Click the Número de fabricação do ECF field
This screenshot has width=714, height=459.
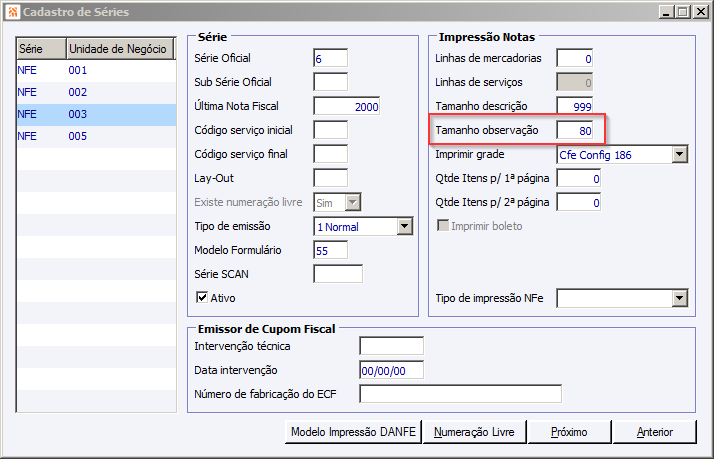pos(460,393)
